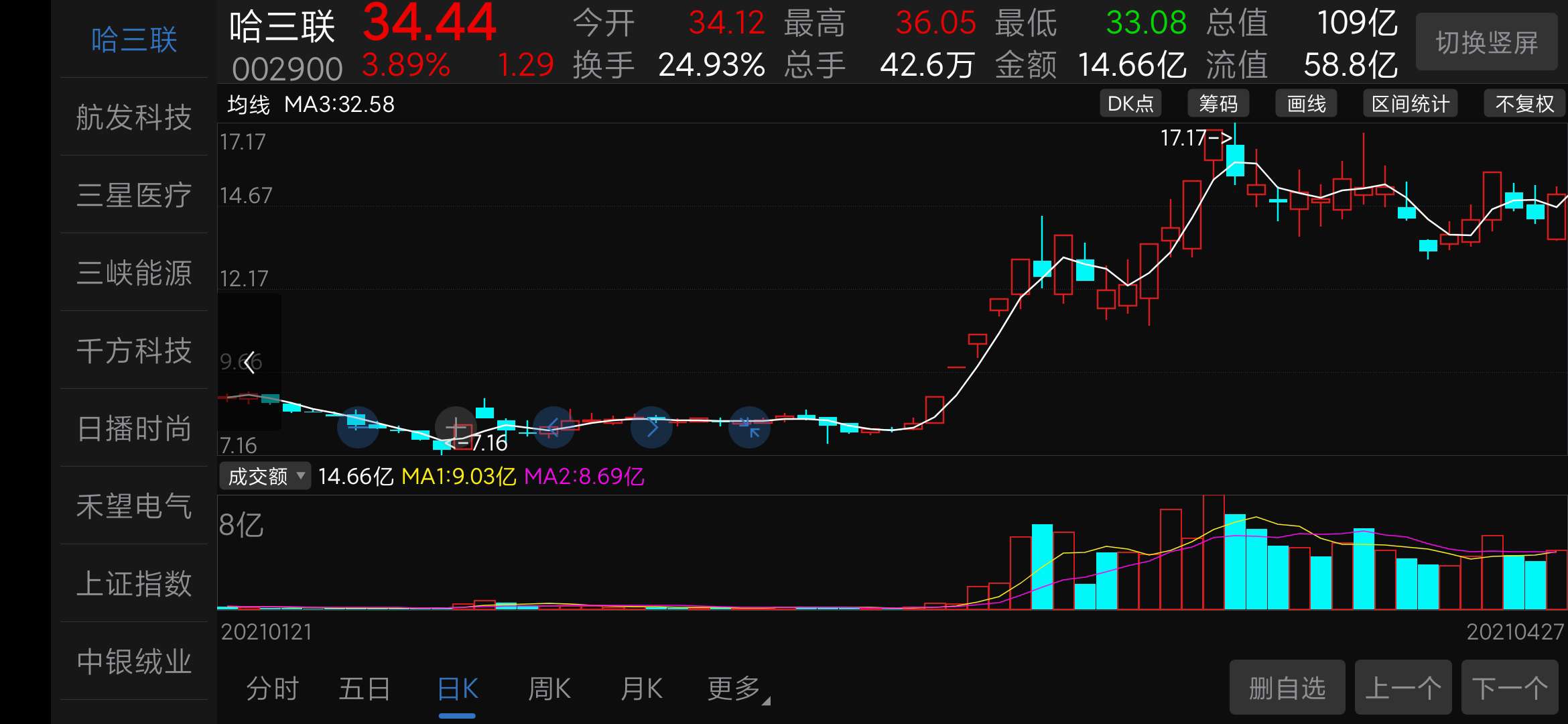Viewport: 1568px width, 724px height.
Task: Tap the 最高 36.05 high price
Action: coord(880,23)
